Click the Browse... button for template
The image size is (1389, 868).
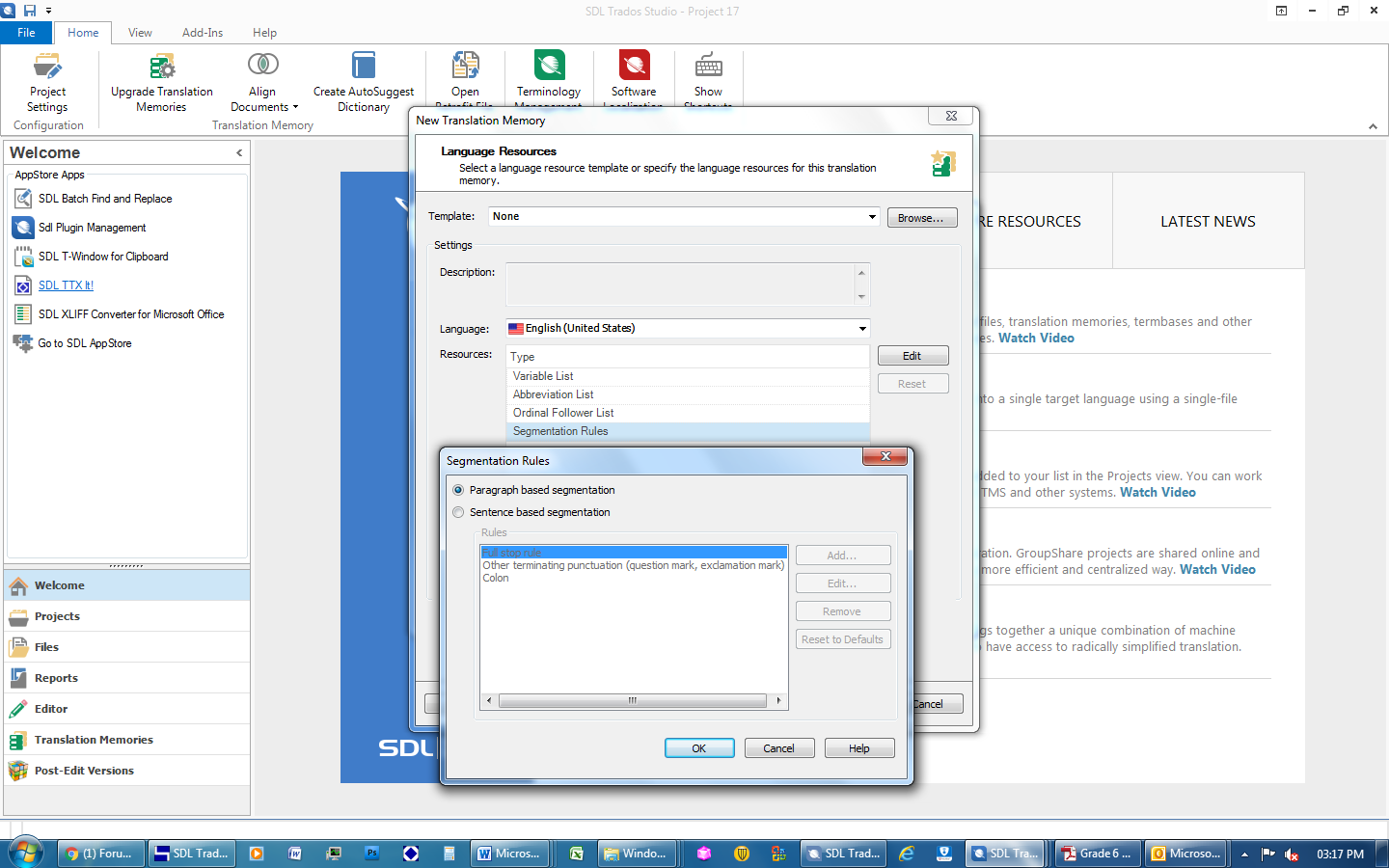[922, 218]
